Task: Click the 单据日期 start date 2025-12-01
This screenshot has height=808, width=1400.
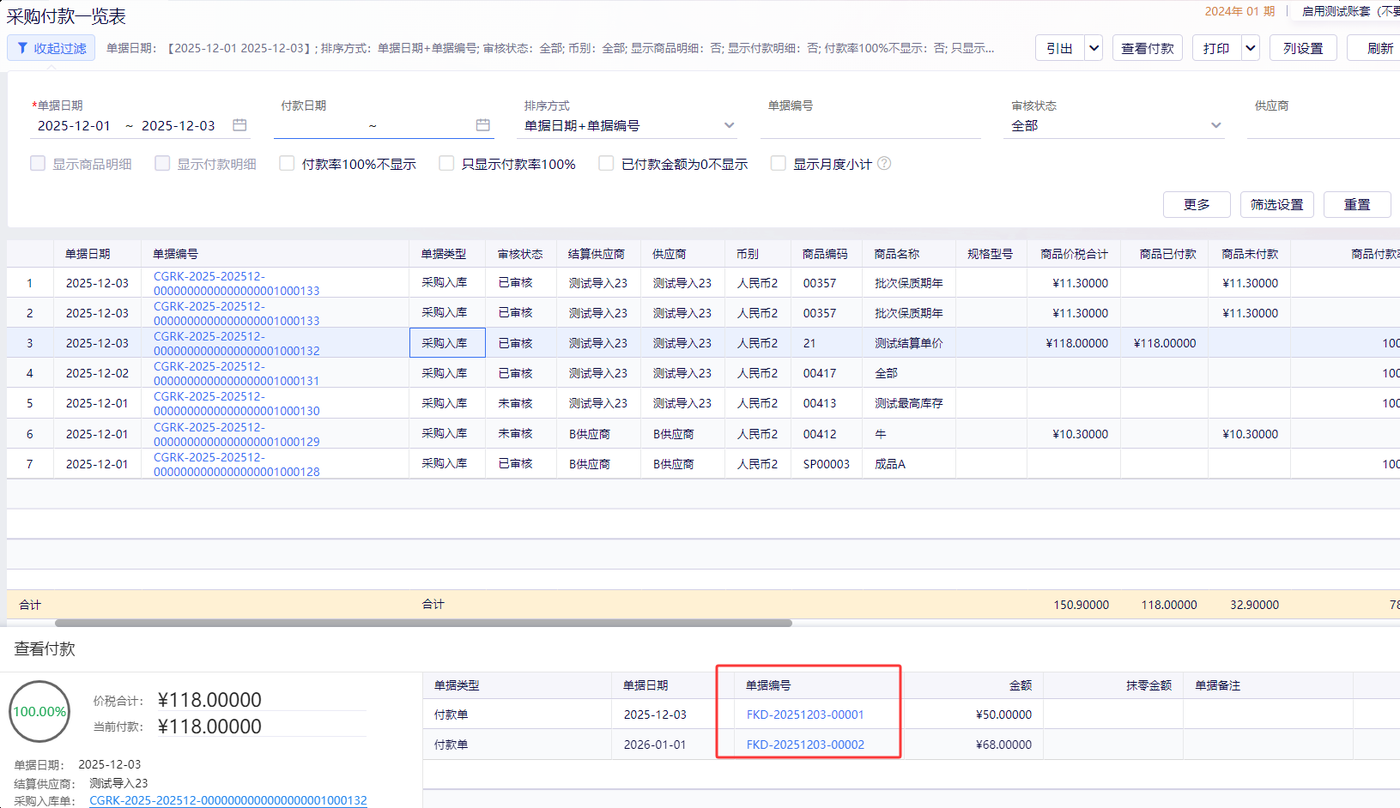Action: [74, 126]
